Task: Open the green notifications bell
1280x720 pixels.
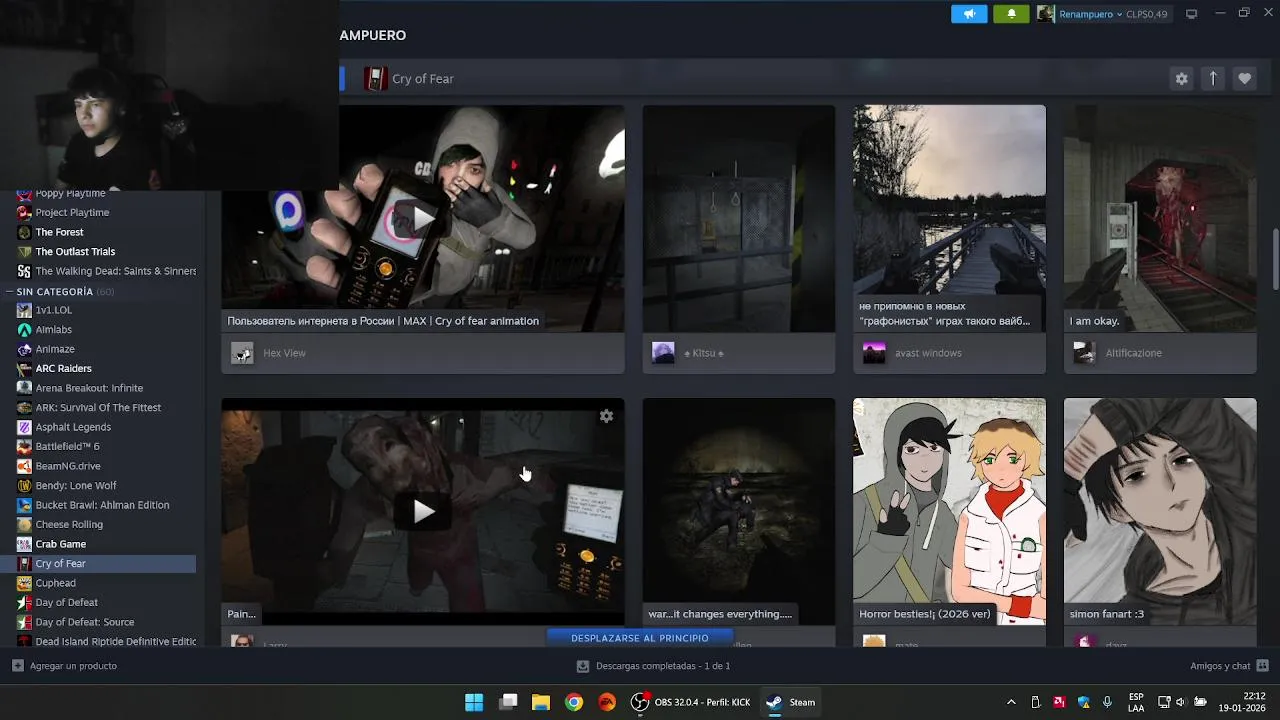Action: click(x=1011, y=14)
